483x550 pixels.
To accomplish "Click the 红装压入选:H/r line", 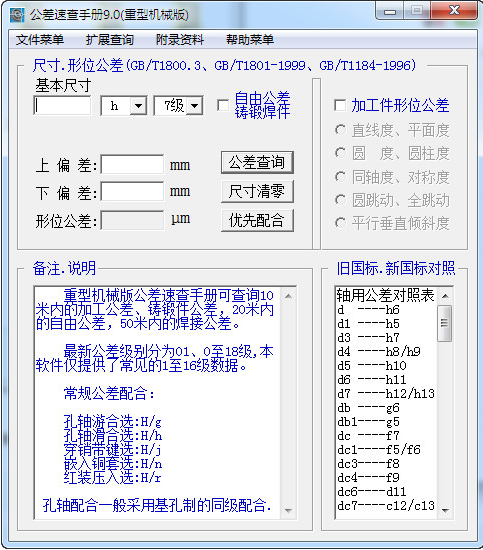I will tap(113, 477).
